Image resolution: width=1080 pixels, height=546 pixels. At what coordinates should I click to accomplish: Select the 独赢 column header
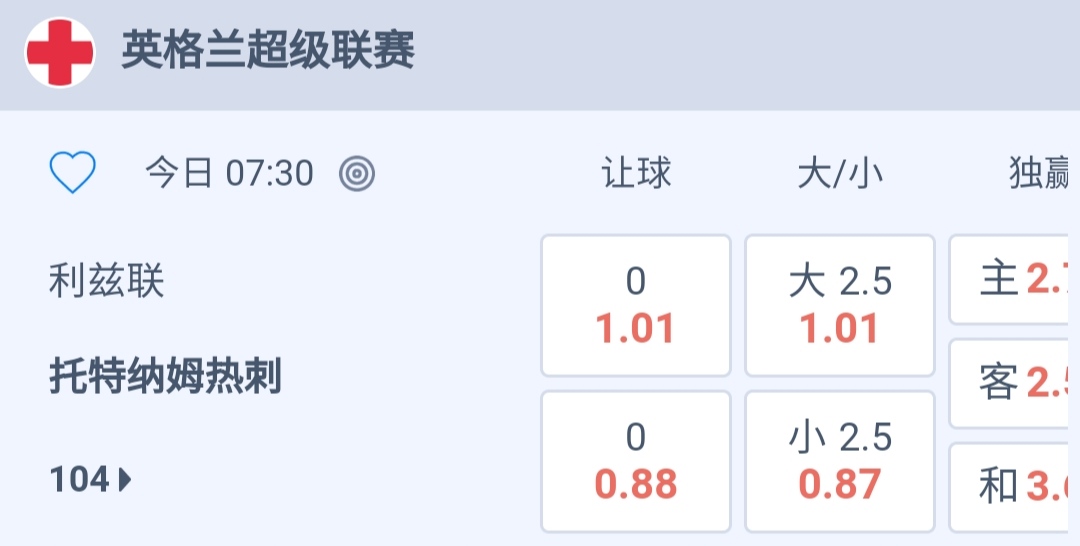[x=1038, y=174]
